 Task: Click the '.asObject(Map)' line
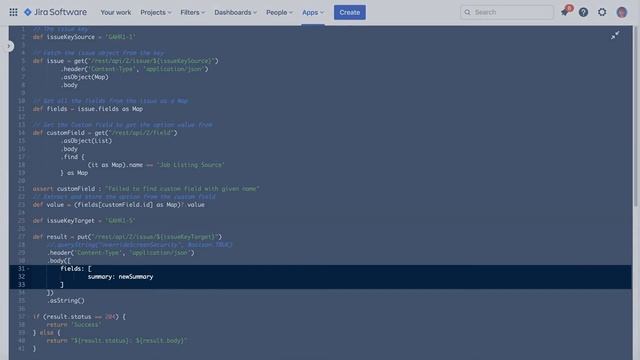click(x=84, y=77)
